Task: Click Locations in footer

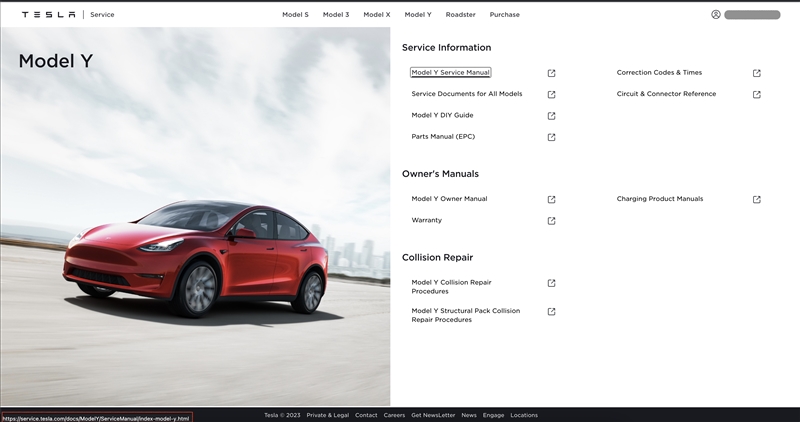Action: click(x=524, y=415)
